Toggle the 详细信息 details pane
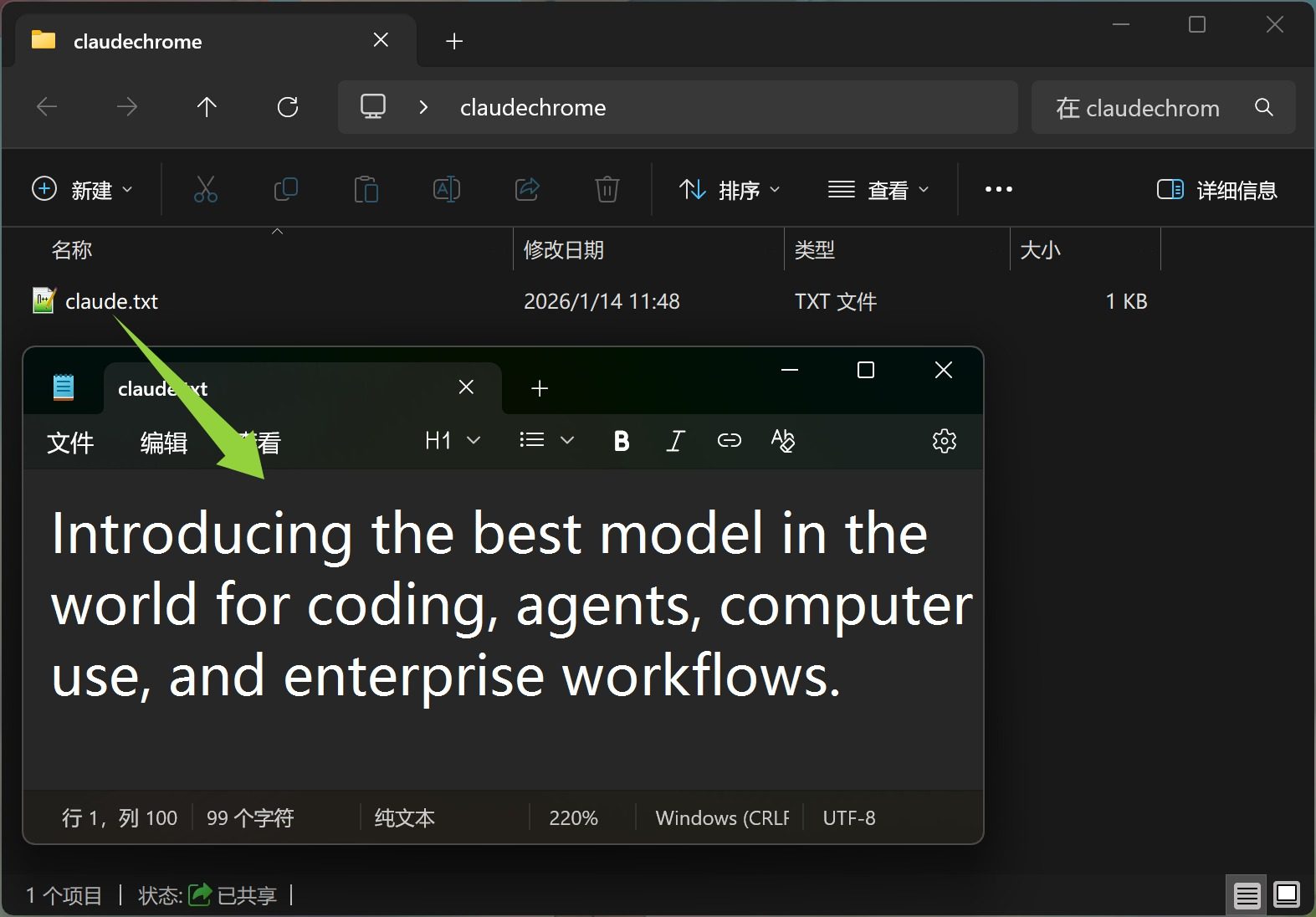 point(1216,190)
